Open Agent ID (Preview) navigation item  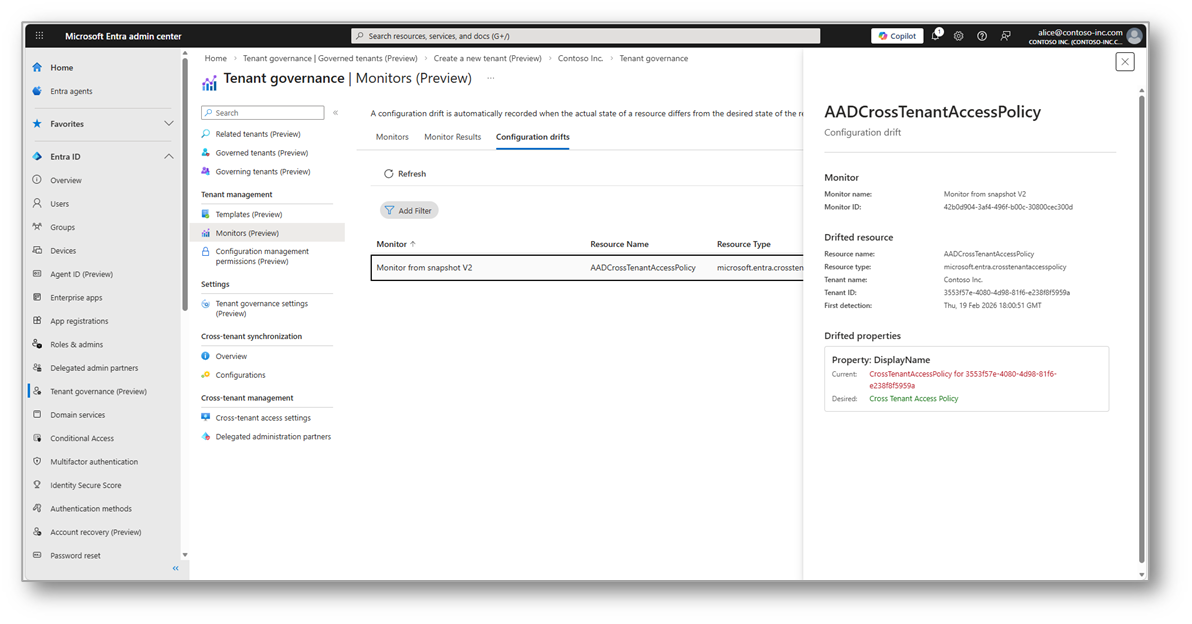81,274
